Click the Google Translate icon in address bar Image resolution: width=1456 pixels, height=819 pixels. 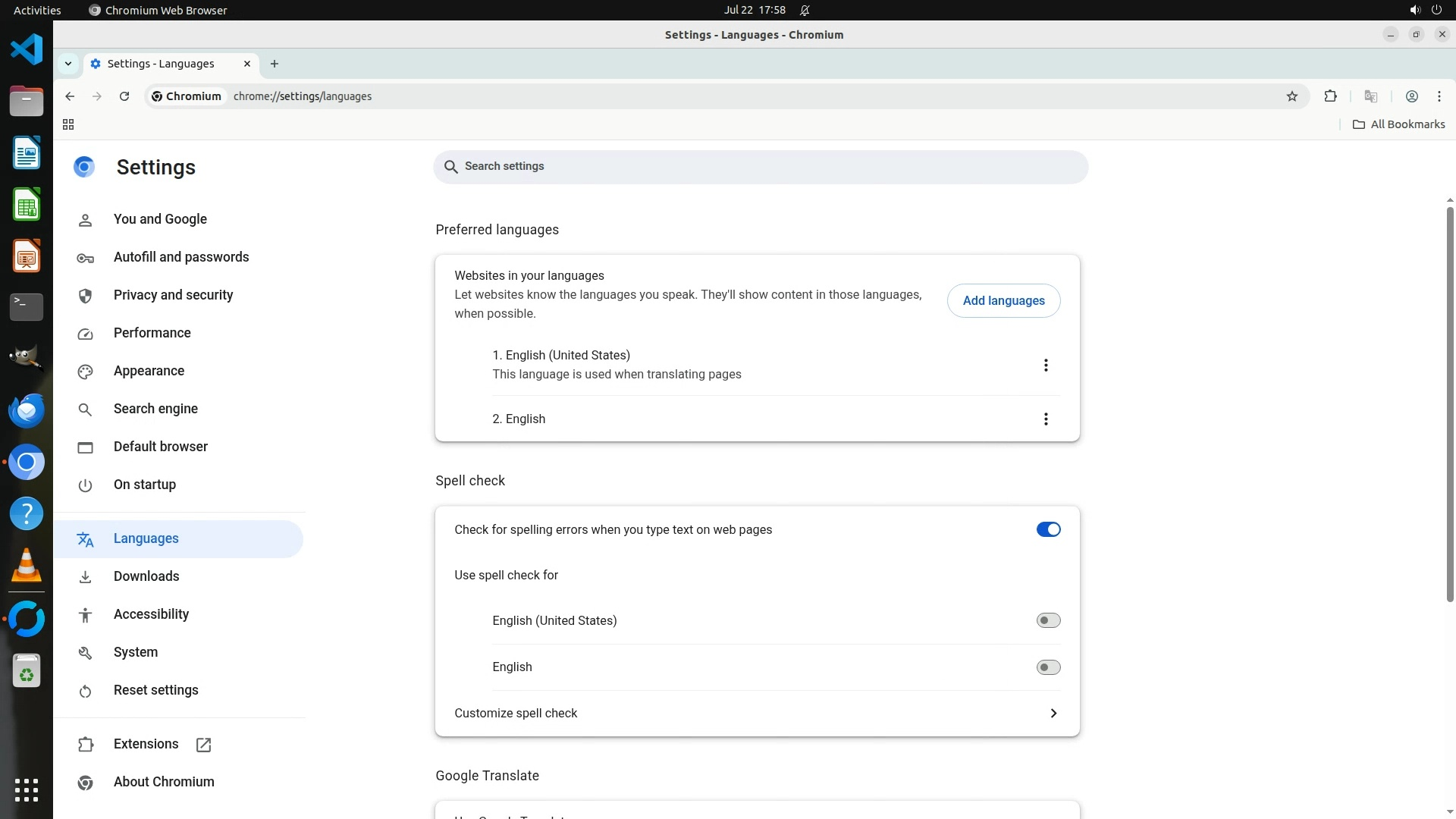point(1370,96)
